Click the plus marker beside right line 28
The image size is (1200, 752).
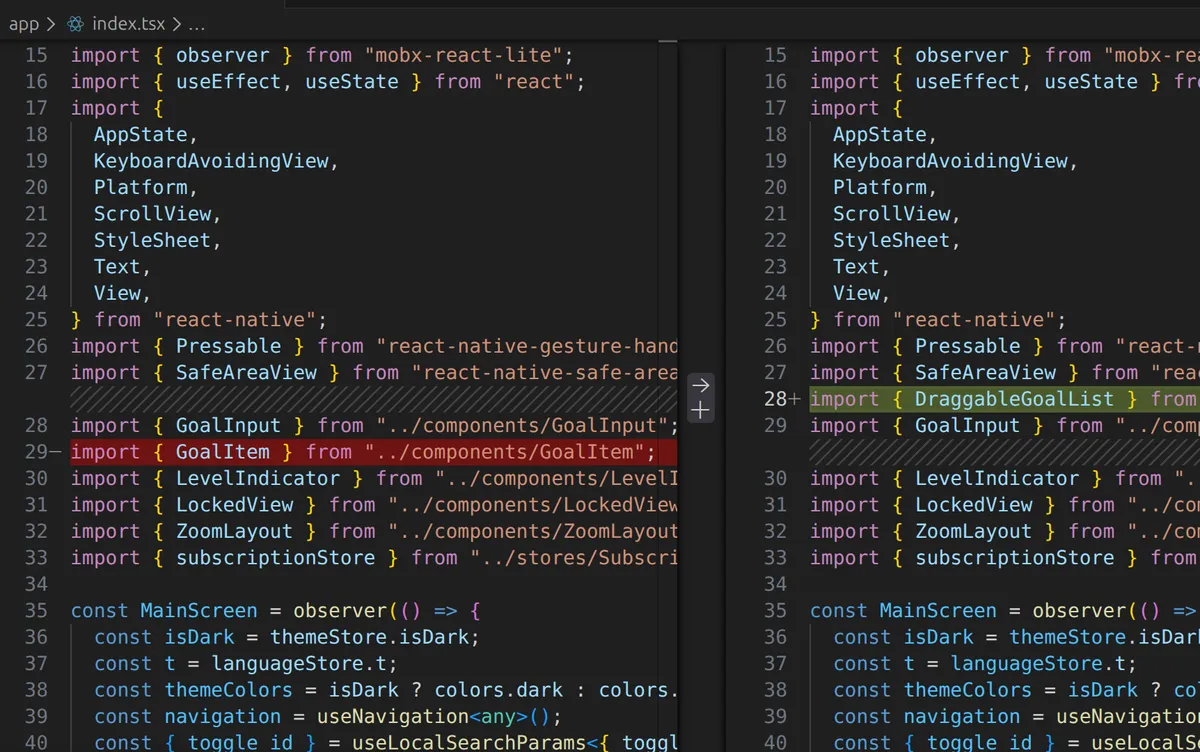(796, 399)
